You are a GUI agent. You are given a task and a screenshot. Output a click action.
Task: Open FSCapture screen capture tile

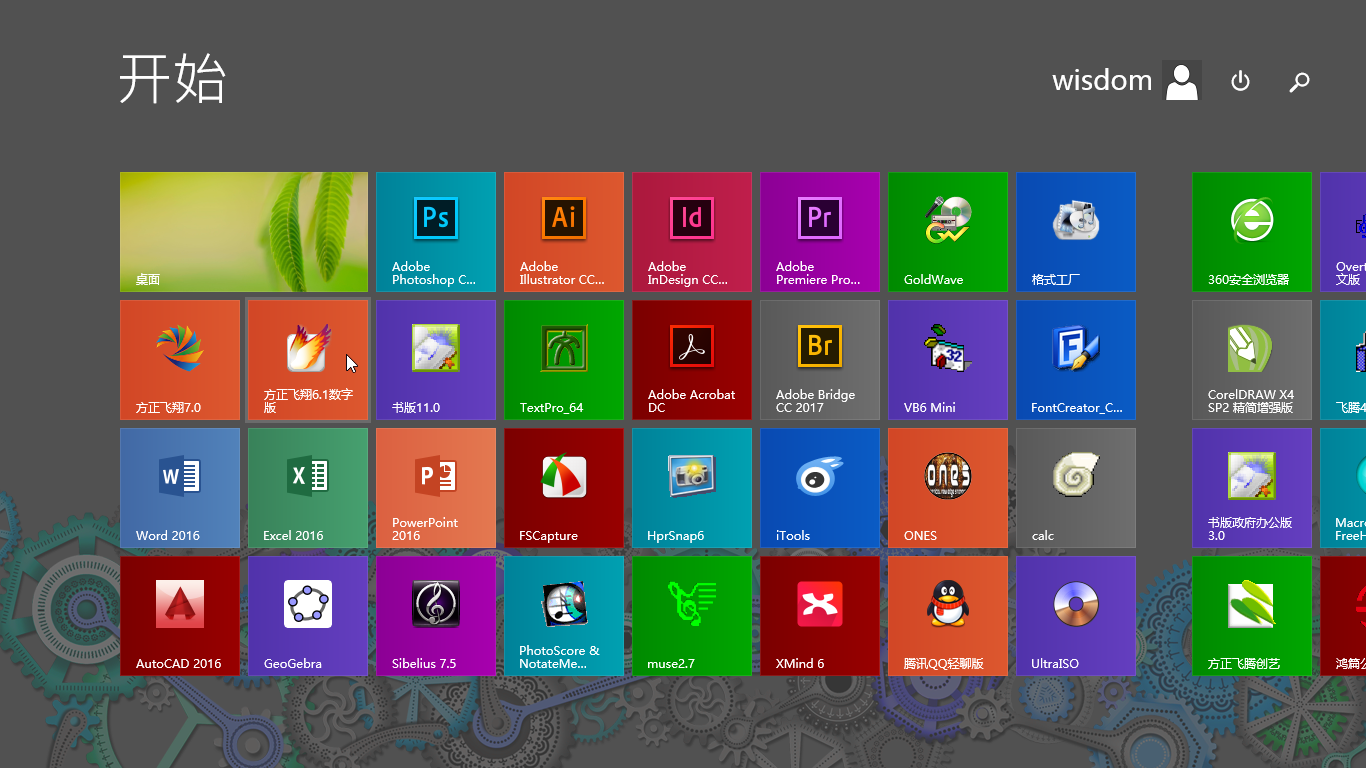(x=564, y=488)
